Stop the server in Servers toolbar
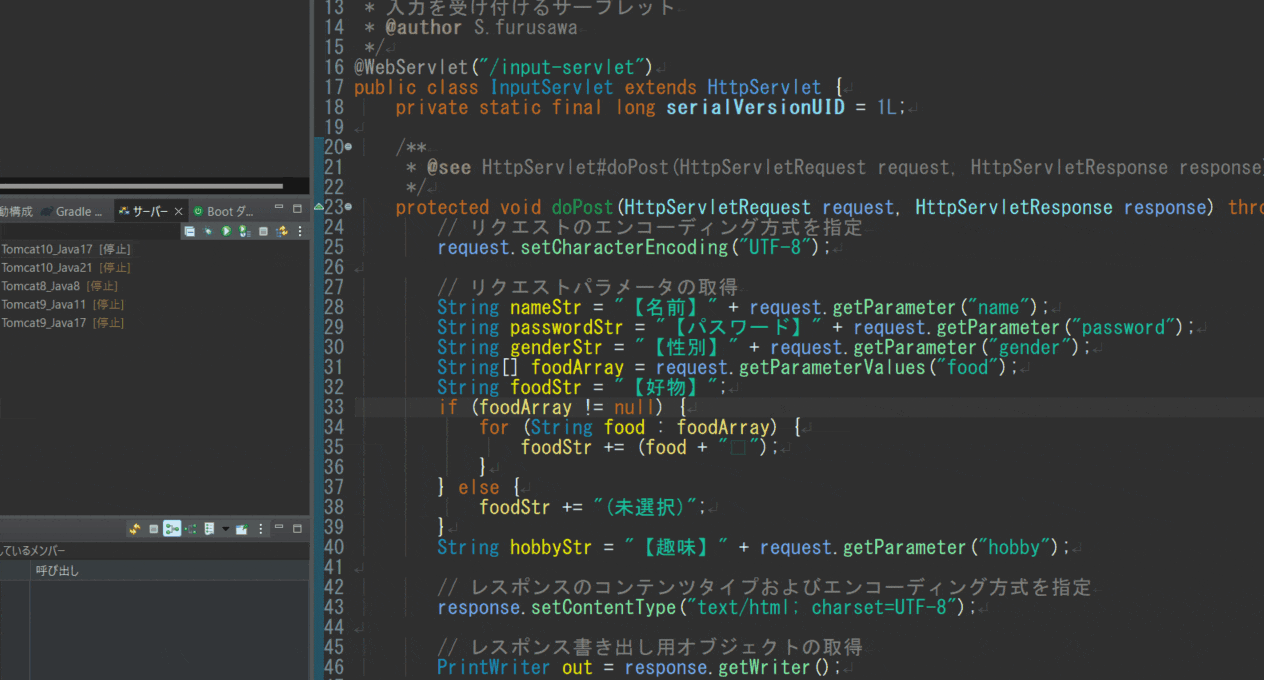1264x680 pixels. coord(263,231)
